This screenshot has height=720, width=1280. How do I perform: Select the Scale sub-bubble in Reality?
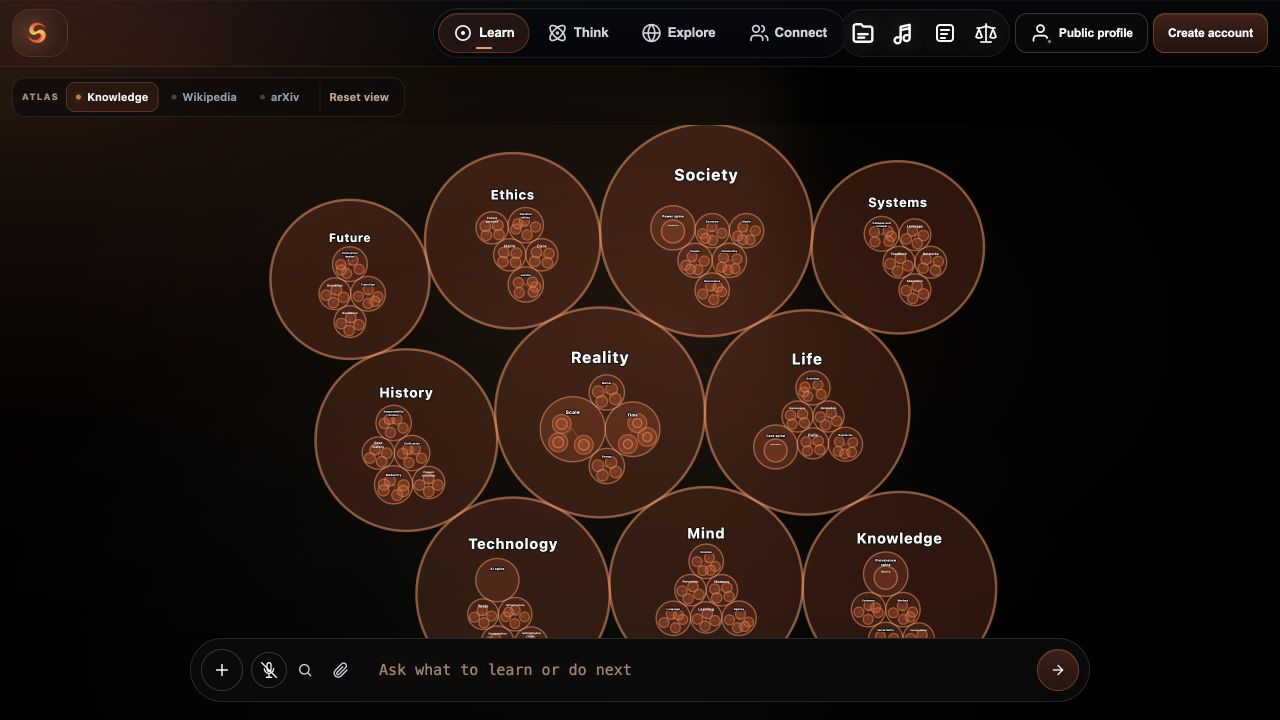click(573, 430)
